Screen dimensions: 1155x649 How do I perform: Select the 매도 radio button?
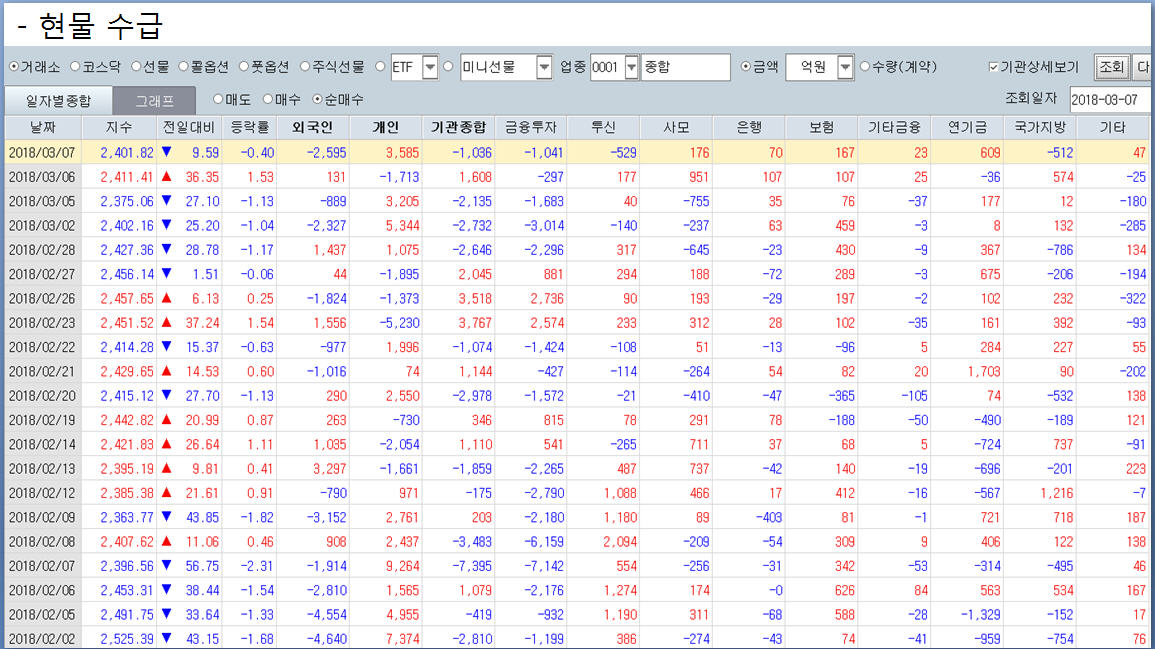point(218,99)
